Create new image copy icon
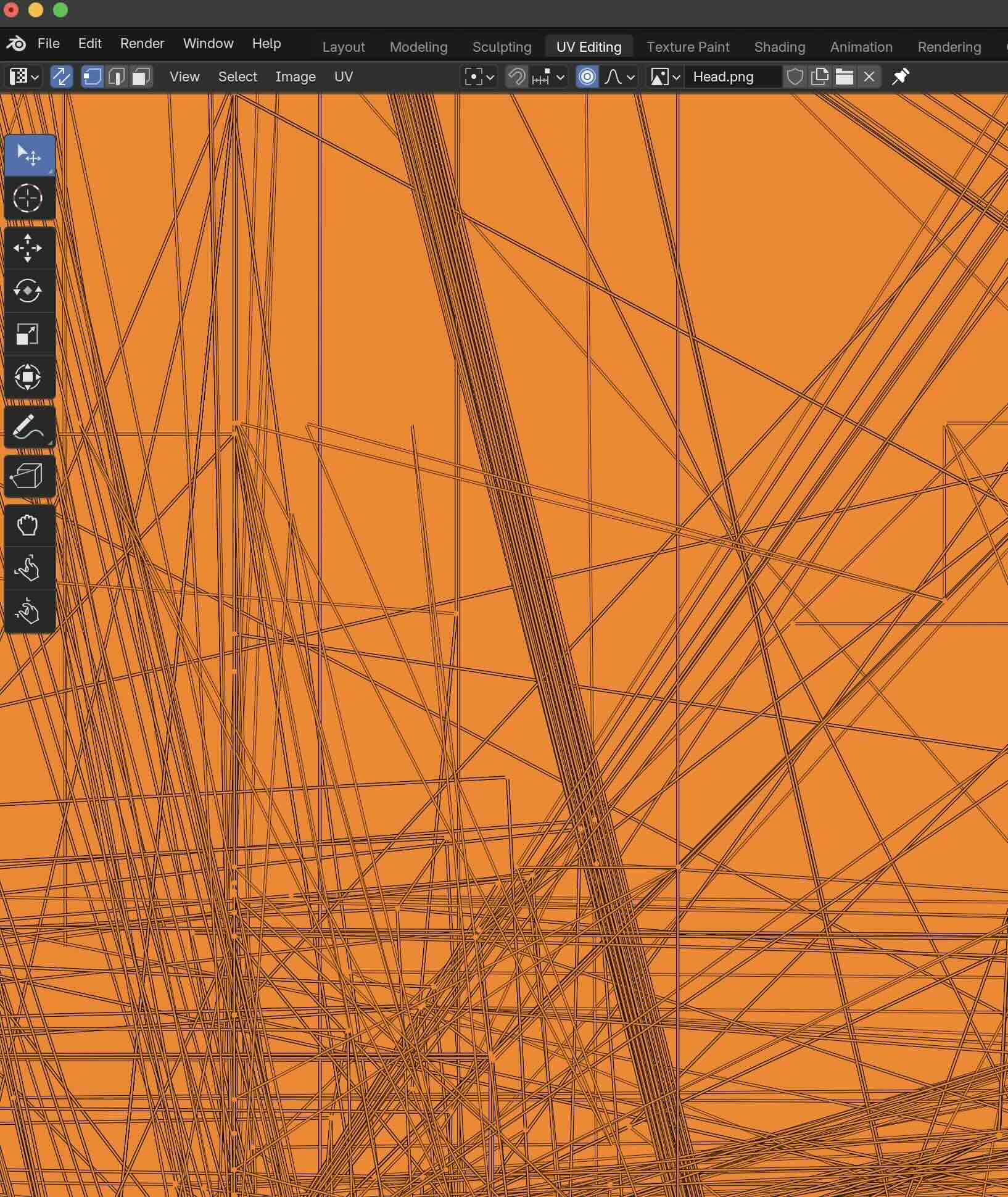The width and height of the screenshot is (1008, 1197). tap(820, 77)
